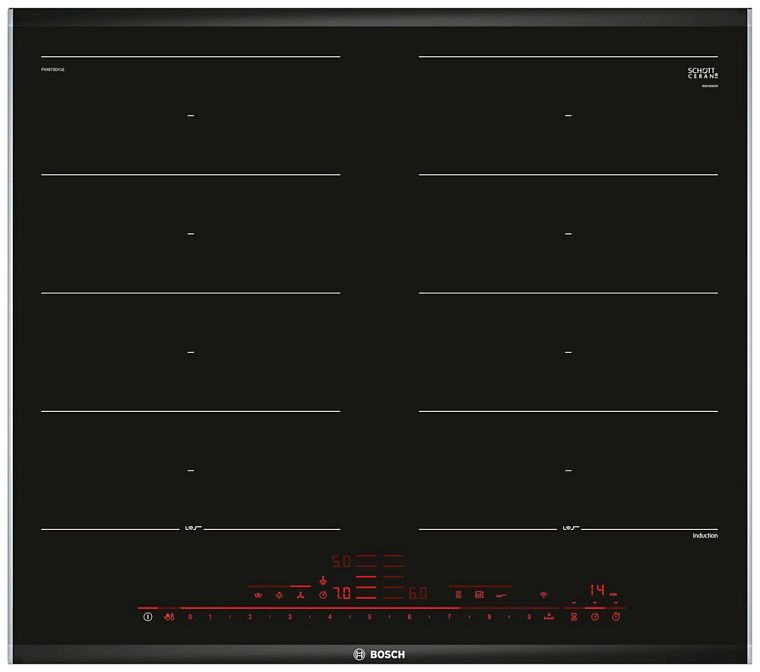Tap power level 0 on the scale
Screen dimensions: 760x672
(x=190, y=617)
